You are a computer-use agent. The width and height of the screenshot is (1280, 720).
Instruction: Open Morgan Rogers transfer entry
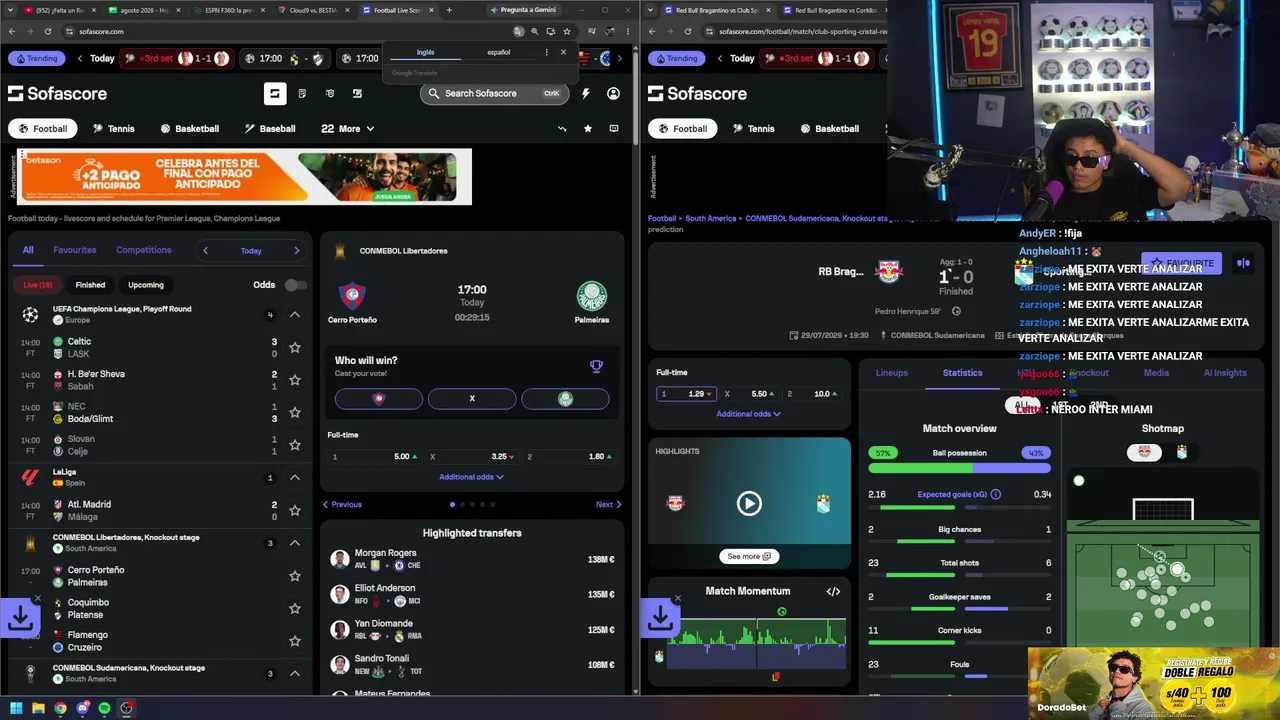point(472,559)
